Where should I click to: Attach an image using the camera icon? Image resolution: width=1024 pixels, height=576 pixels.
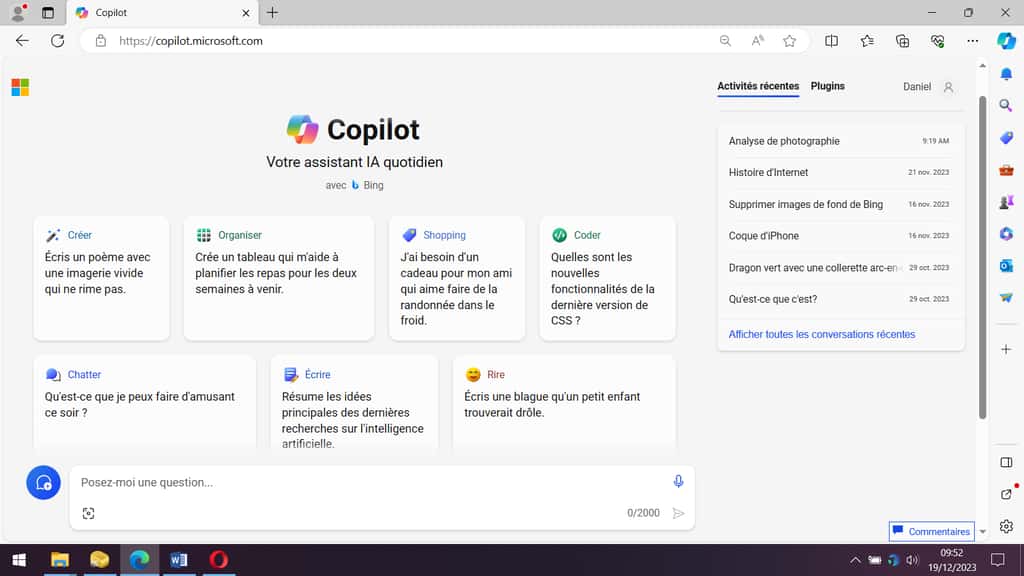click(x=89, y=512)
